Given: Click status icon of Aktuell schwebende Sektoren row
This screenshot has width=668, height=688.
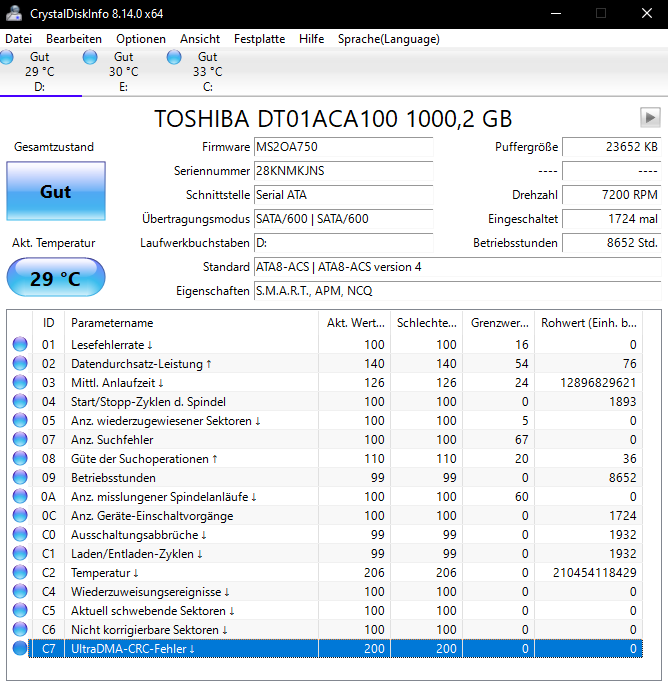Looking at the screenshot, I should 20,611.
